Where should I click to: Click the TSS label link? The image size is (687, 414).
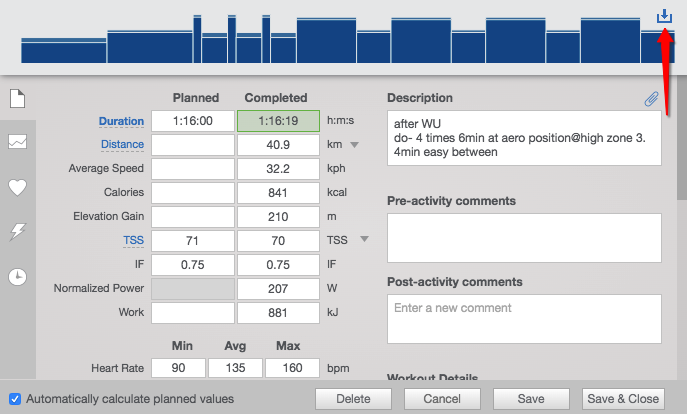(133, 241)
